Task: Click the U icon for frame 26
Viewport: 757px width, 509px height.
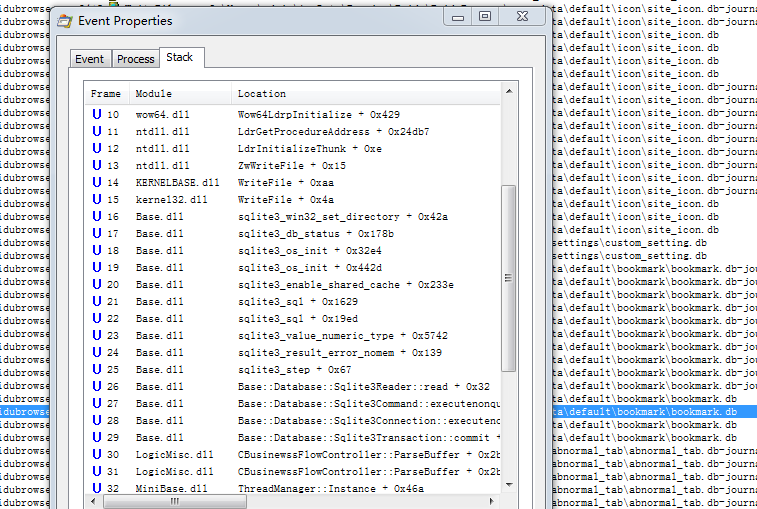Action: point(97,386)
